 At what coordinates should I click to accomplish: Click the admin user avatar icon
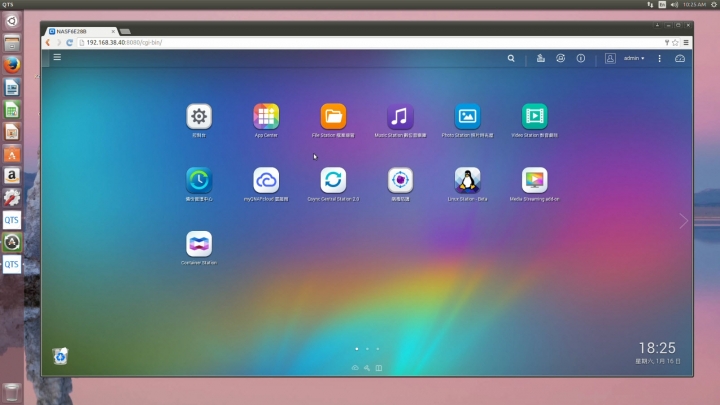[x=610, y=58]
